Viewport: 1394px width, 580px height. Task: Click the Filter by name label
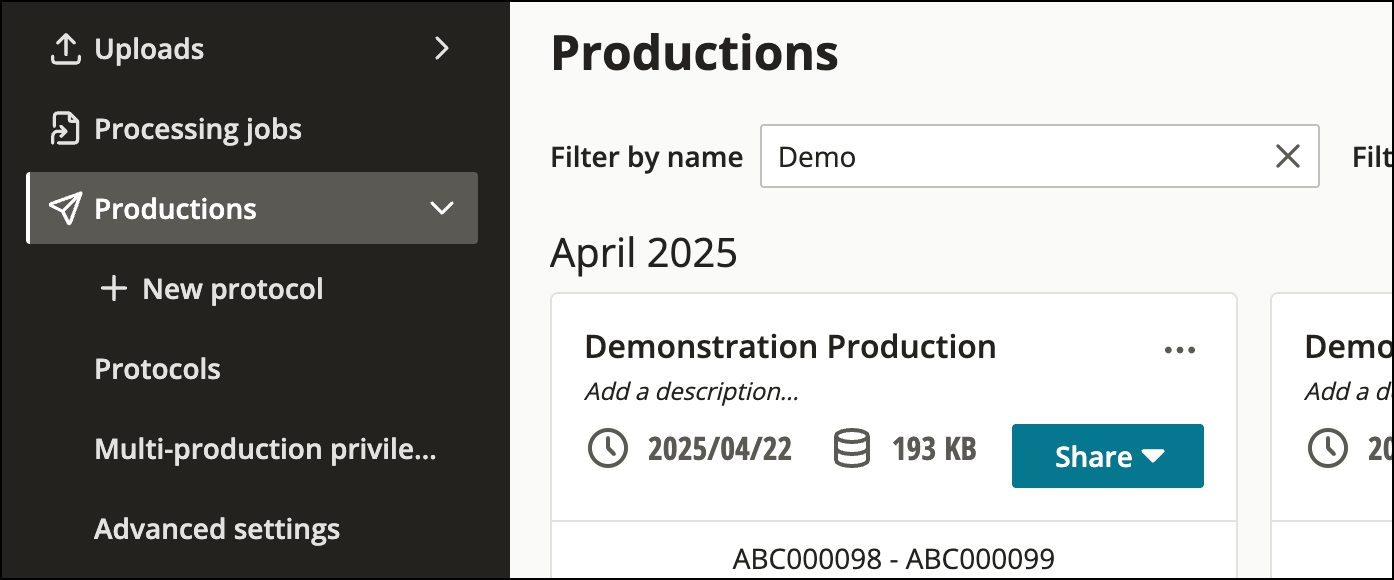(647, 157)
